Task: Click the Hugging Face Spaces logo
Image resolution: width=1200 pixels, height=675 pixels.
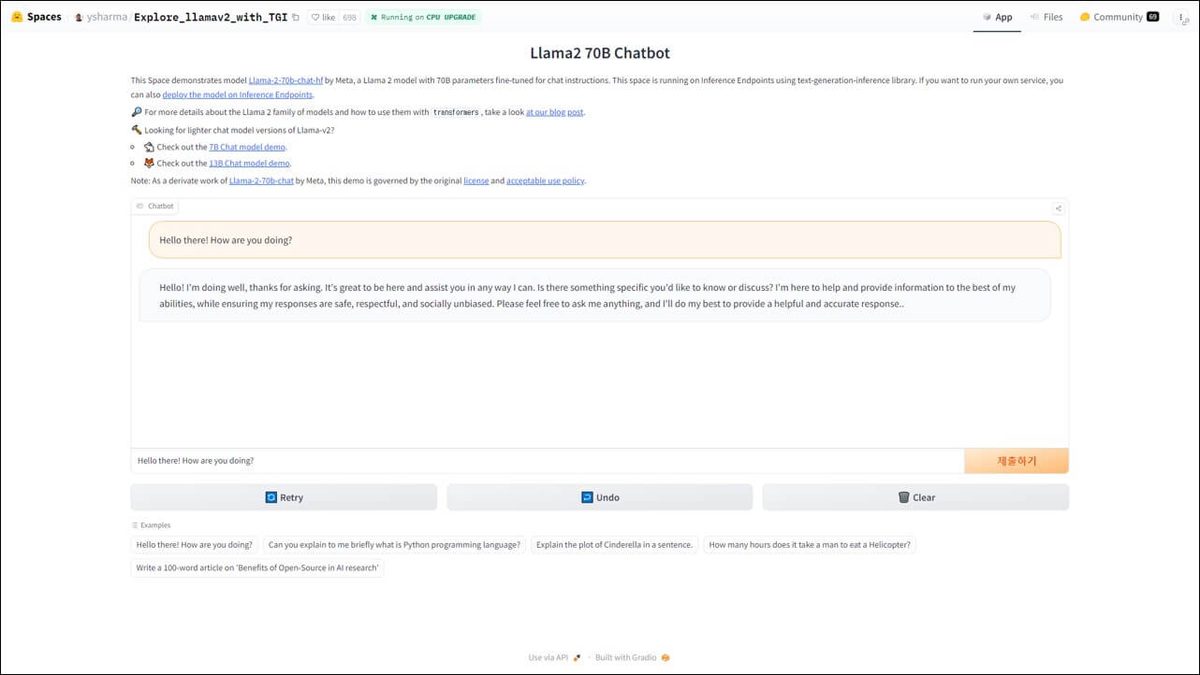Action: pyautogui.click(x=37, y=17)
